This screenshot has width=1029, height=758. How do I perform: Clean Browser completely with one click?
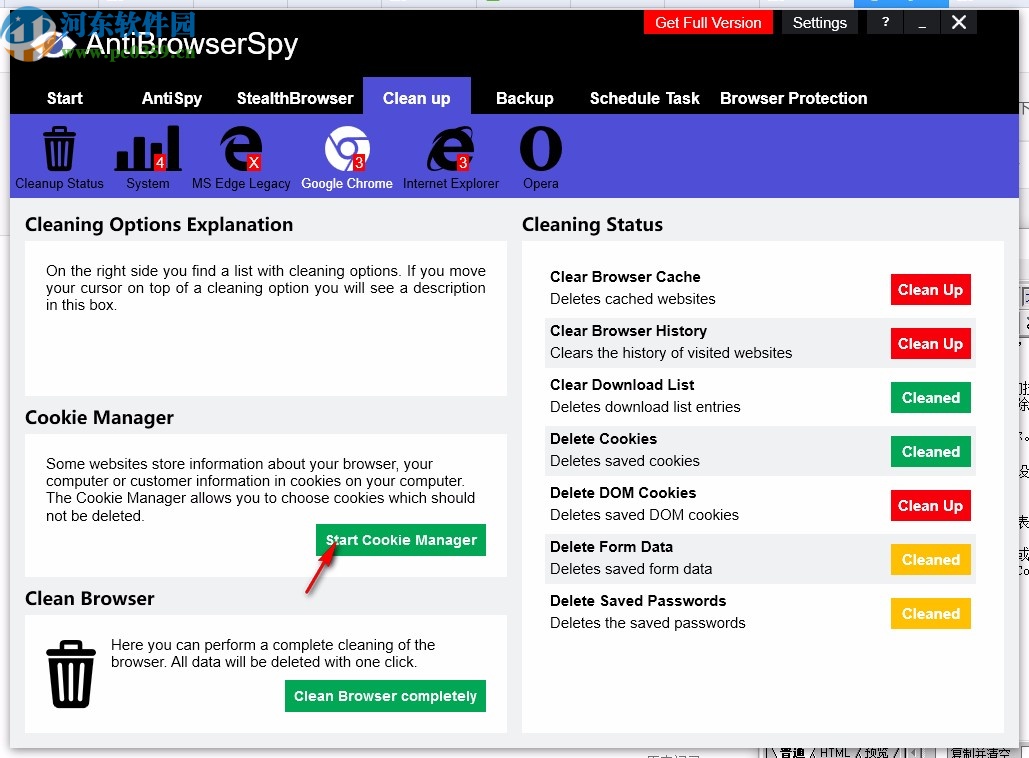[385, 696]
